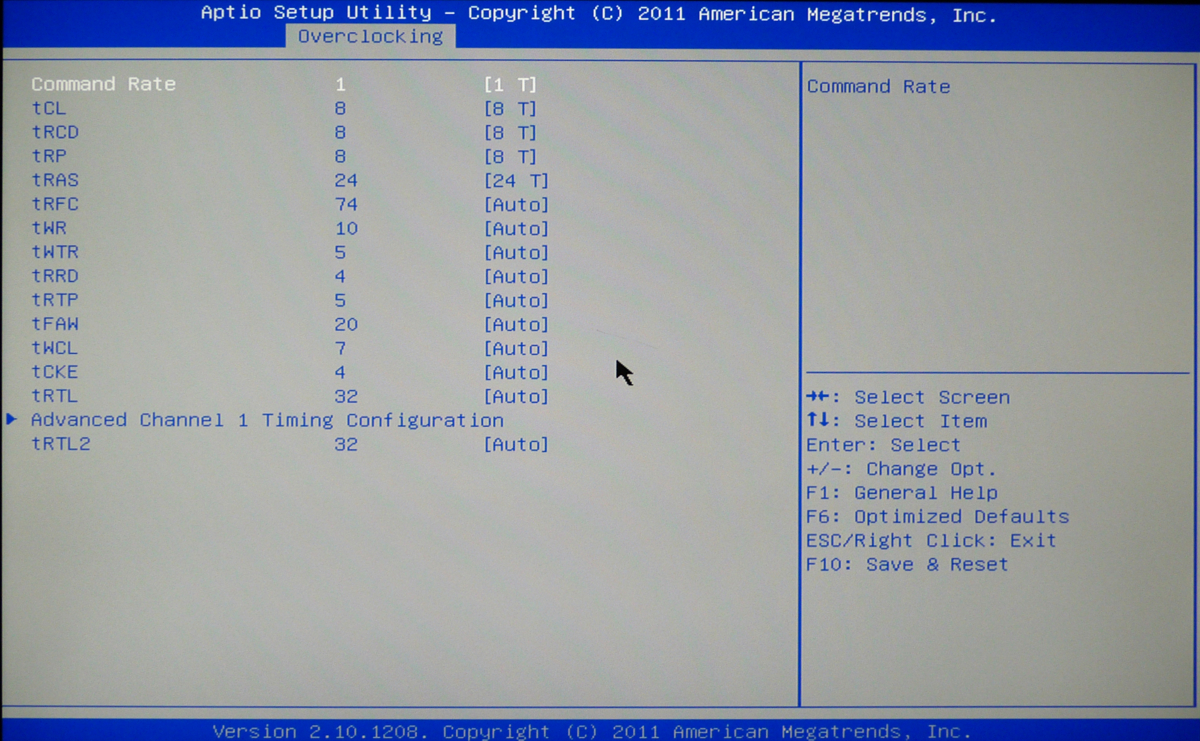Select the tRAS row label

pyautogui.click(x=55, y=180)
